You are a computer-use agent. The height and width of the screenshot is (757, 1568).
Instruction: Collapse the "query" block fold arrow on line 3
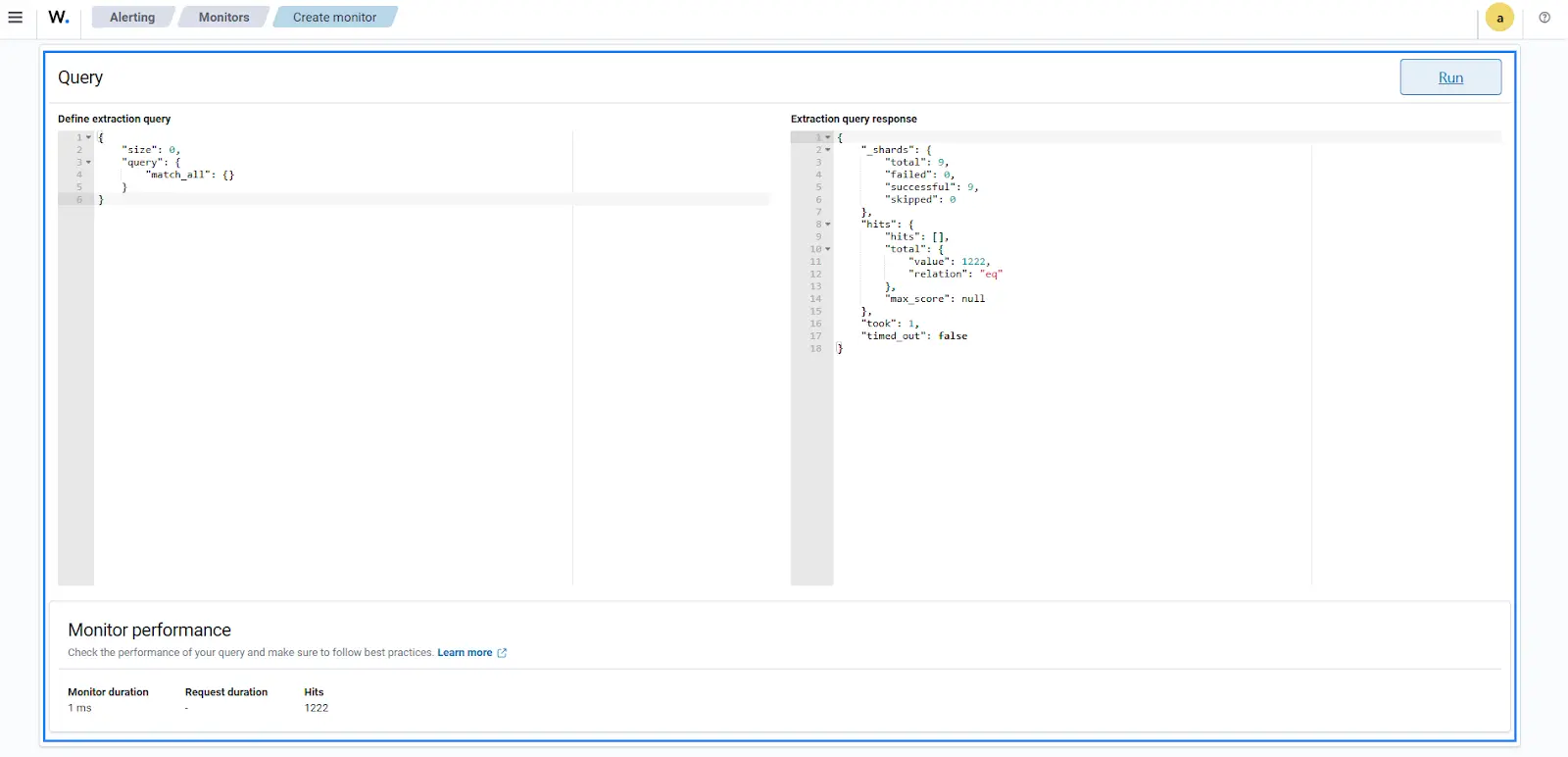click(88, 163)
